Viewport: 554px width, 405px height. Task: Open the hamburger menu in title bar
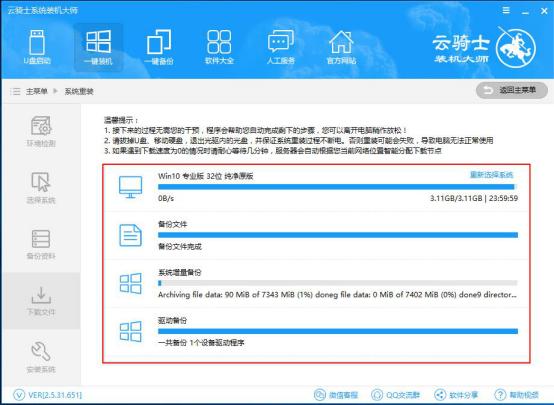pyautogui.click(x=506, y=10)
